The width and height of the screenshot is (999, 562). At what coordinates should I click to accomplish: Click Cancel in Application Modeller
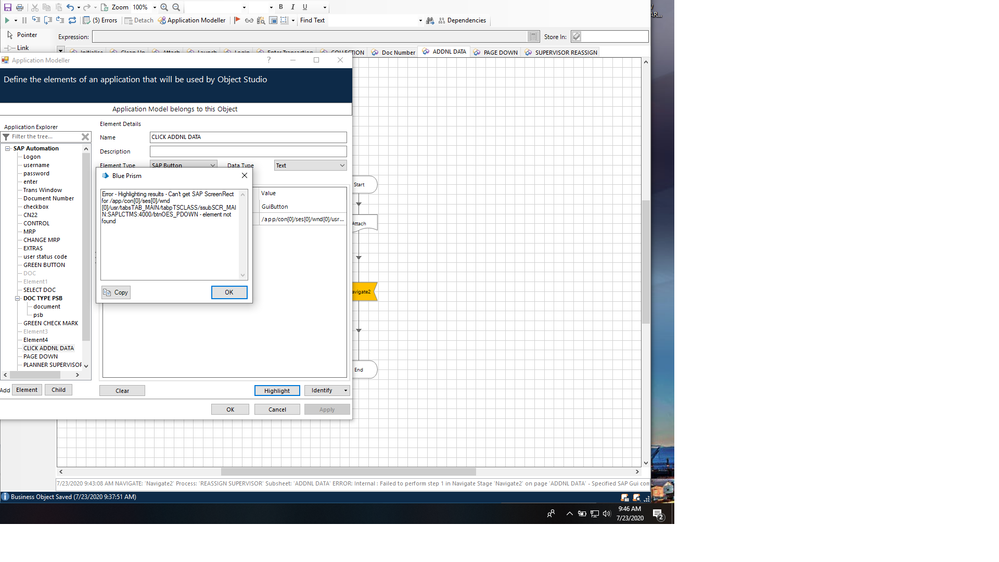pos(277,410)
